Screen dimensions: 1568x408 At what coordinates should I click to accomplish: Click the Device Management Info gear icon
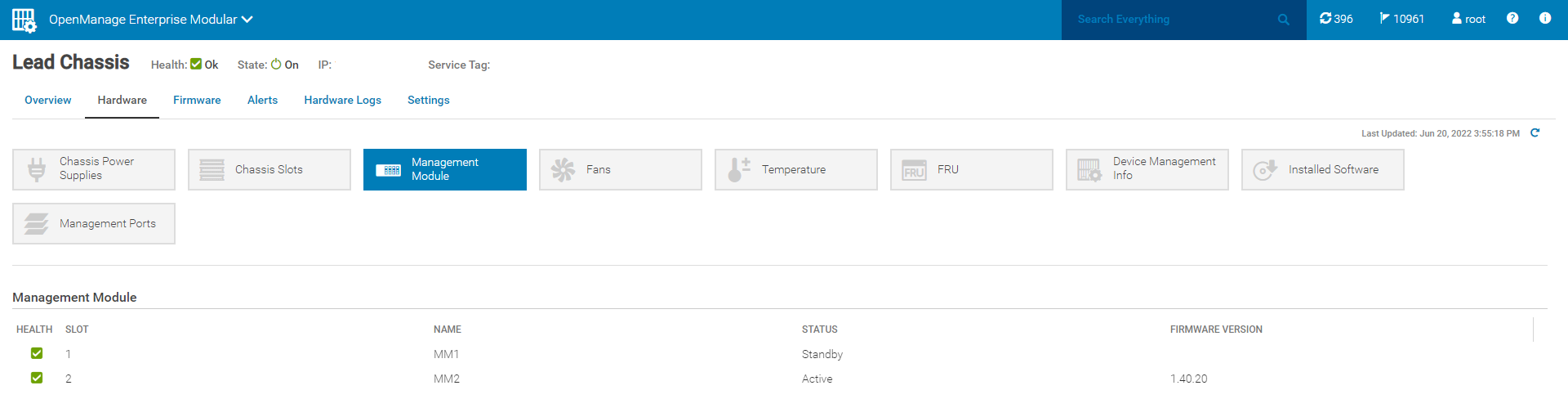tap(1089, 170)
